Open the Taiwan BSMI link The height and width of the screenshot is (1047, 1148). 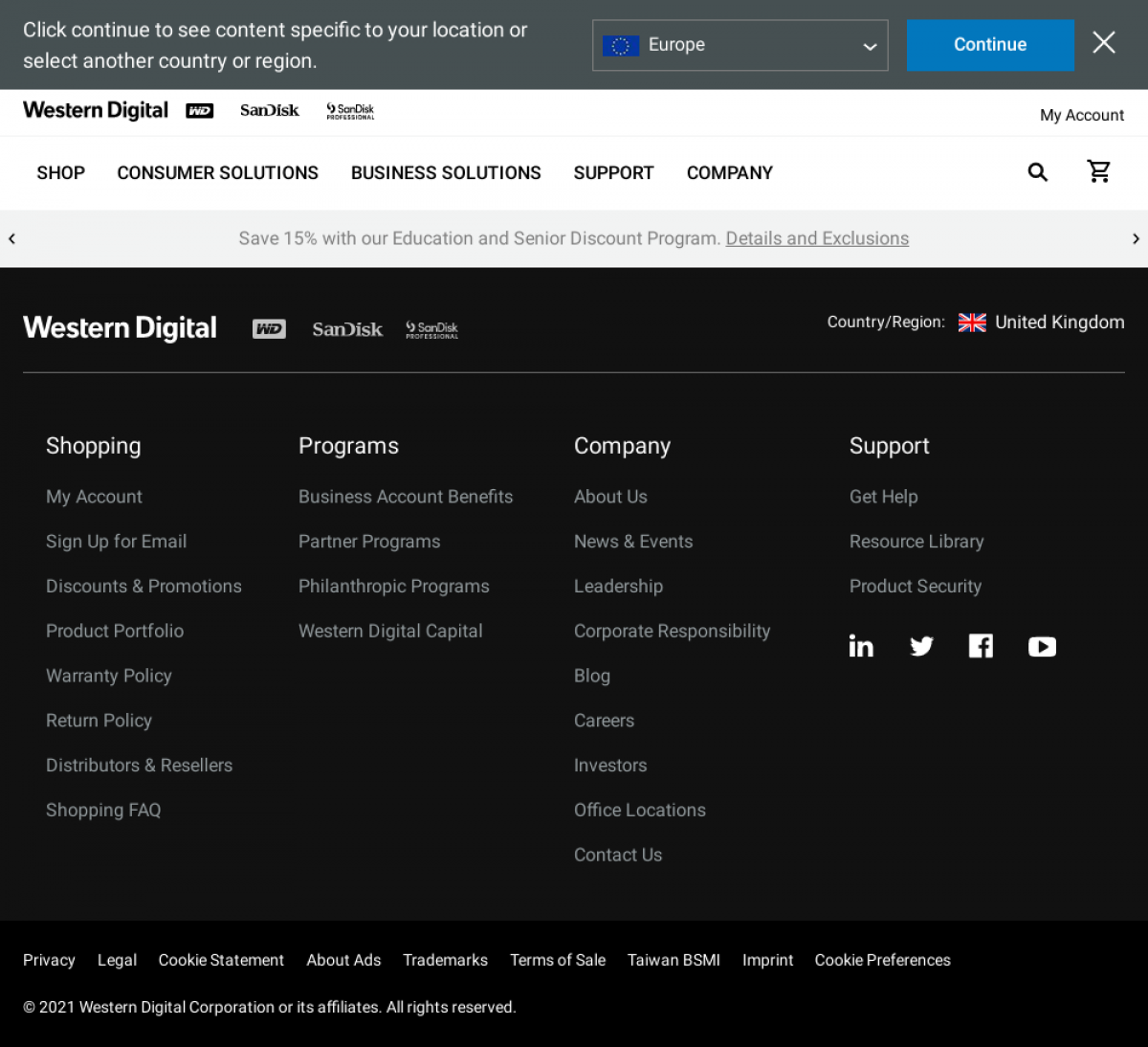click(673, 960)
